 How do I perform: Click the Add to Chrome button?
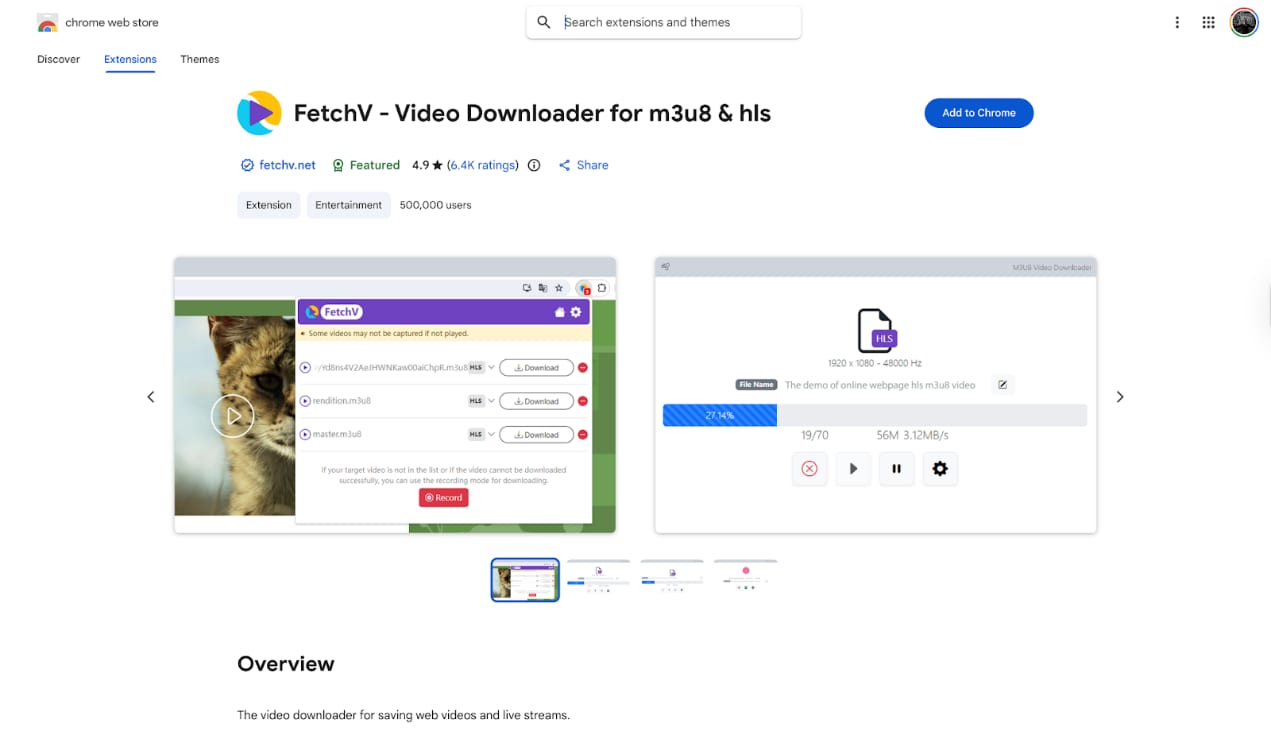tap(978, 113)
